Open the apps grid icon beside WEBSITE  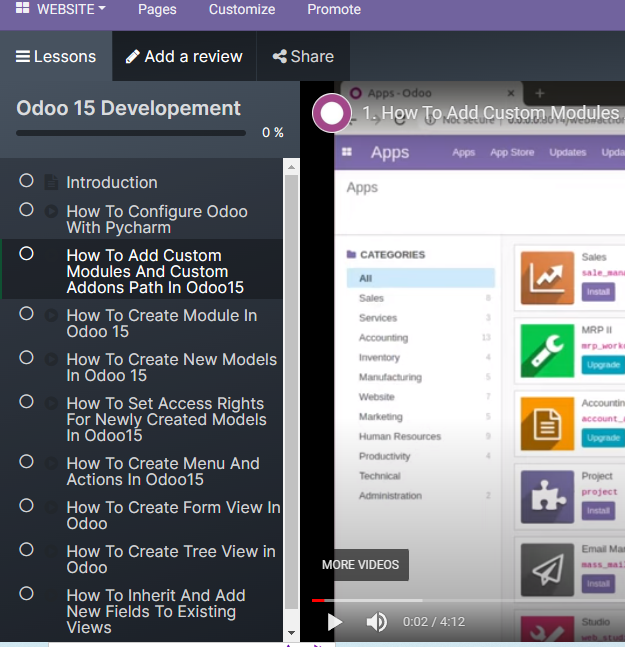(22, 8)
